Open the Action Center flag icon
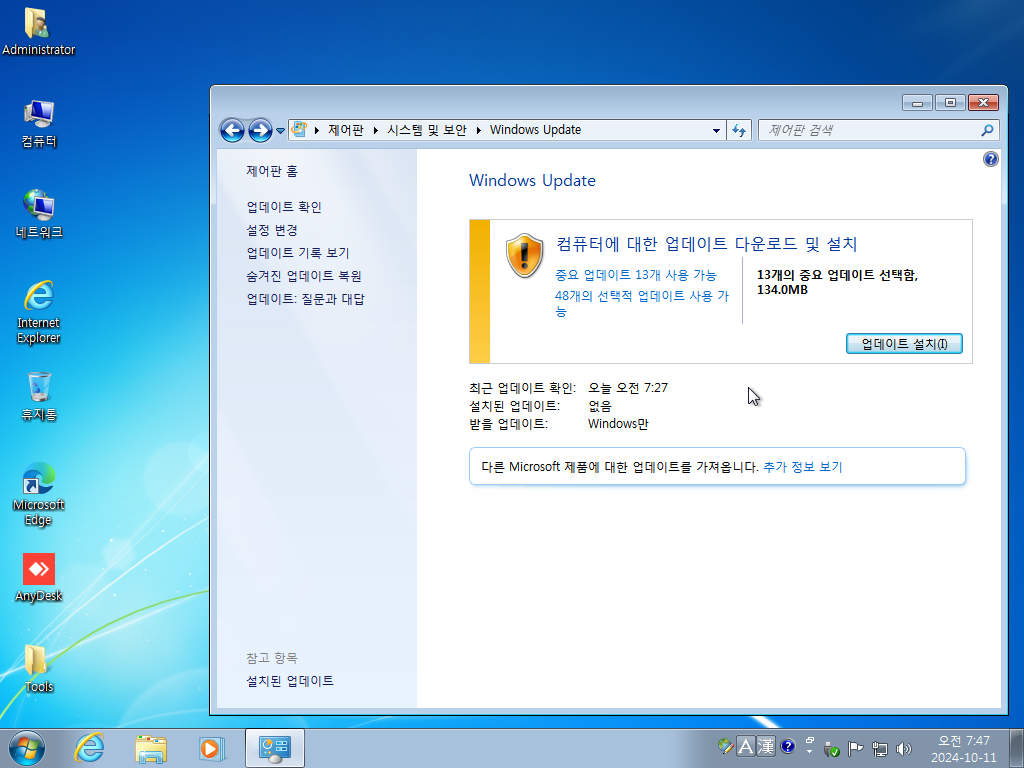Image resolution: width=1024 pixels, height=768 pixels. coord(855,748)
